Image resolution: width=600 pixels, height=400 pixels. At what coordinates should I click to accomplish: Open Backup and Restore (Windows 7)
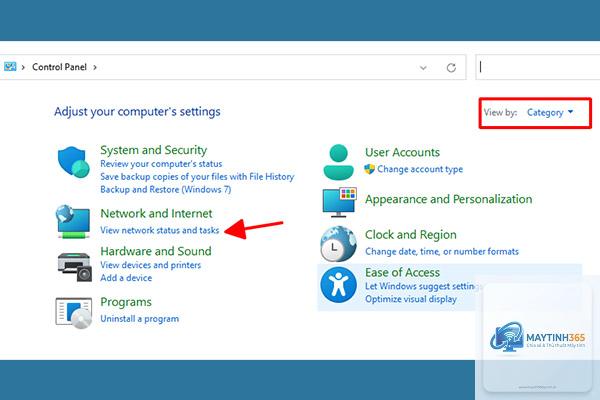[166, 189]
